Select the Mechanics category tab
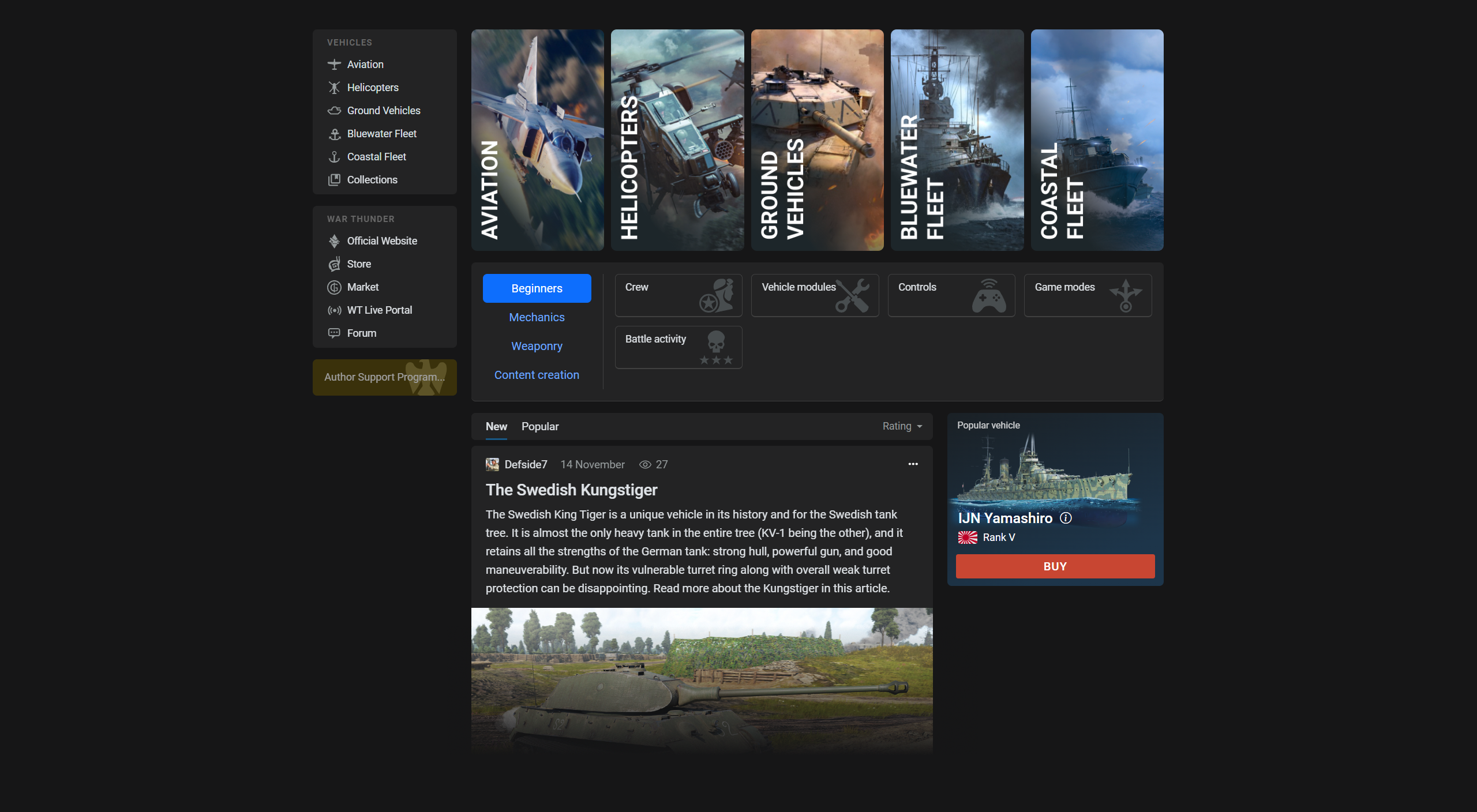Image resolution: width=1477 pixels, height=812 pixels. click(x=537, y=317)
